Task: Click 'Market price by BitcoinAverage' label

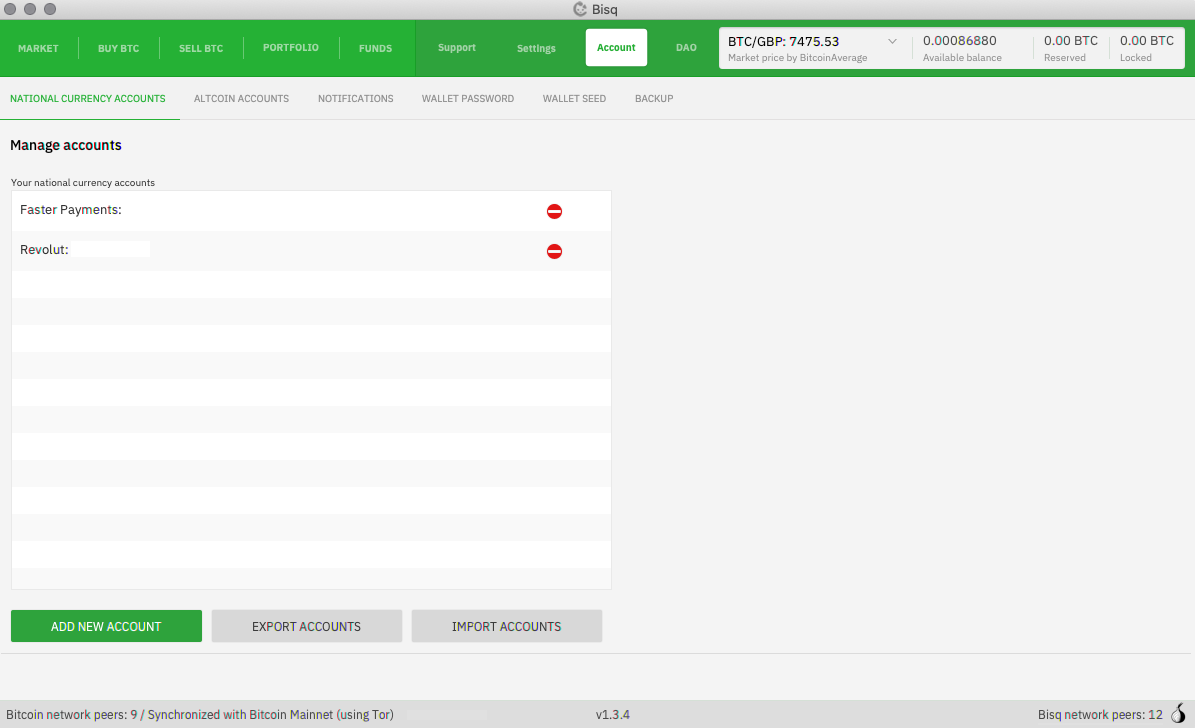Action: [797, 57]
